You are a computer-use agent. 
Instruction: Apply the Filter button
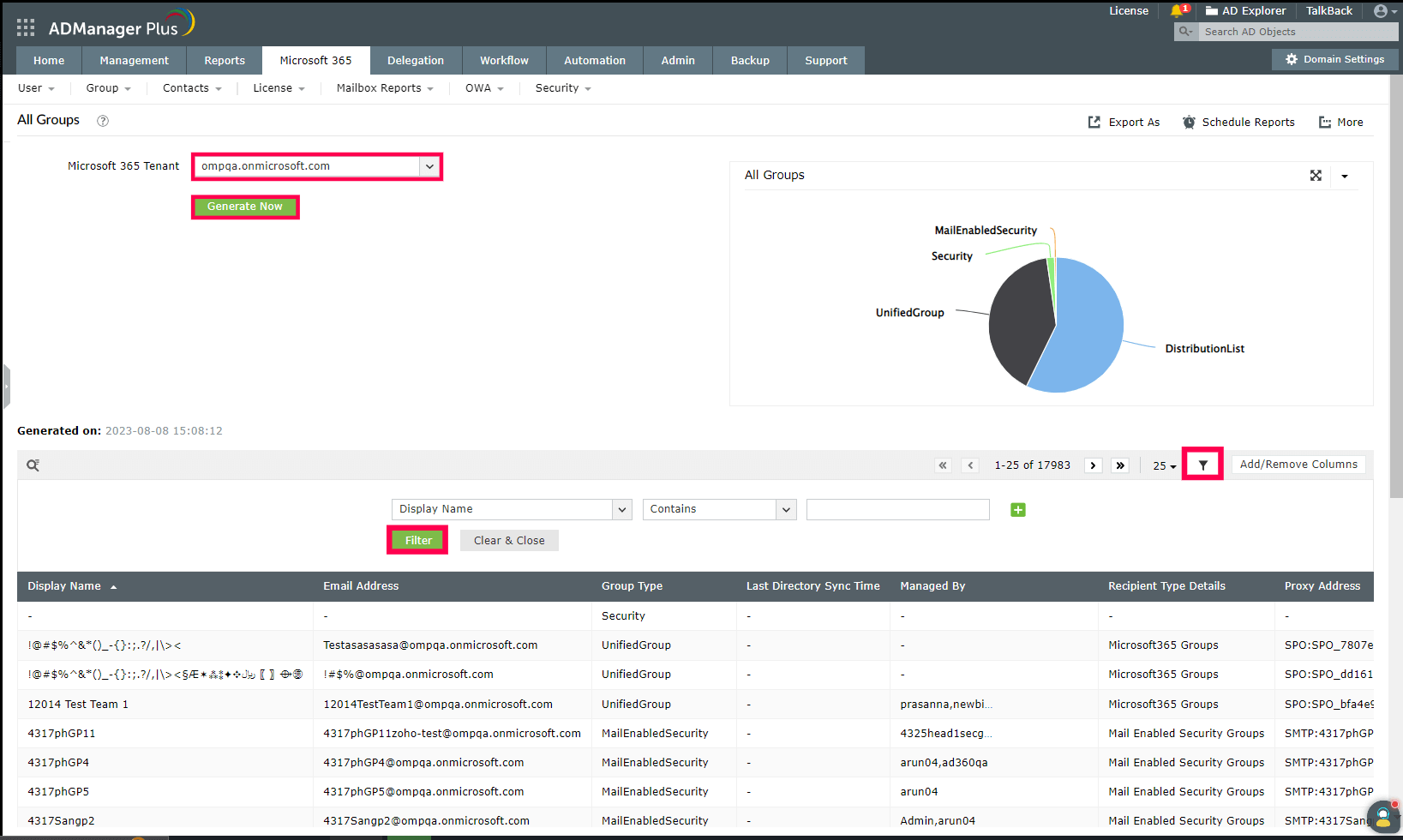(x=418, y=541)
